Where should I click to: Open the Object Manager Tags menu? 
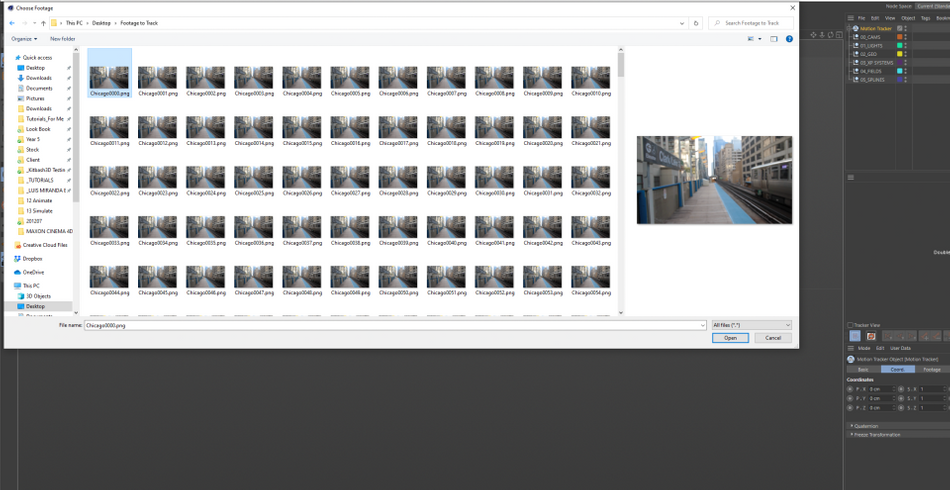click(925, 18)
